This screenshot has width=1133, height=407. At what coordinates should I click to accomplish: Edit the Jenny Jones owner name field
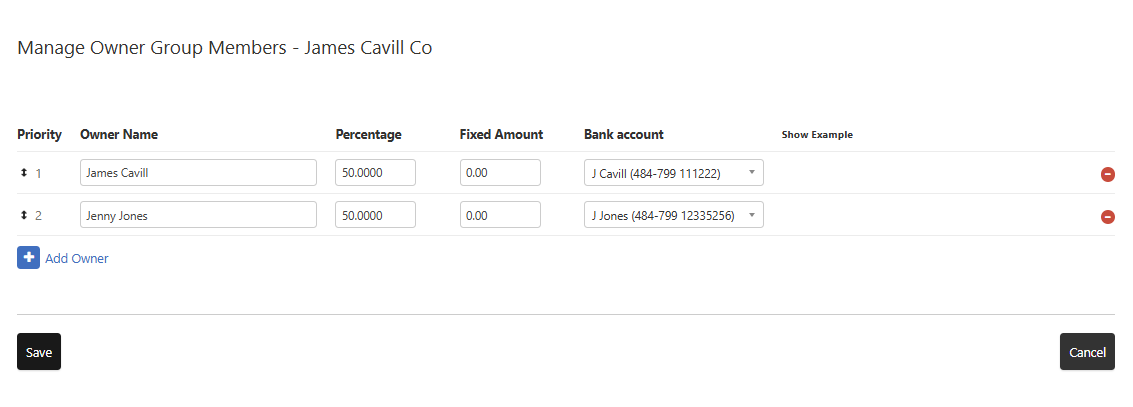click(198, 215)
